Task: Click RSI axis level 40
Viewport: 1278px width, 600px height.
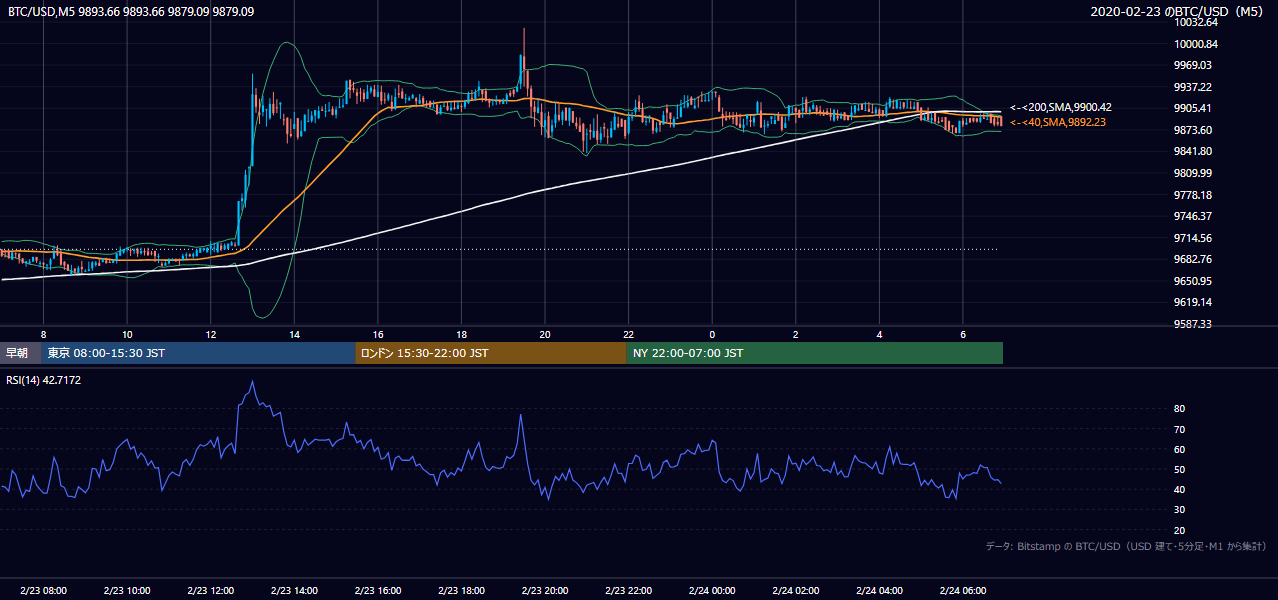Action: click(x=1180, y=489)
